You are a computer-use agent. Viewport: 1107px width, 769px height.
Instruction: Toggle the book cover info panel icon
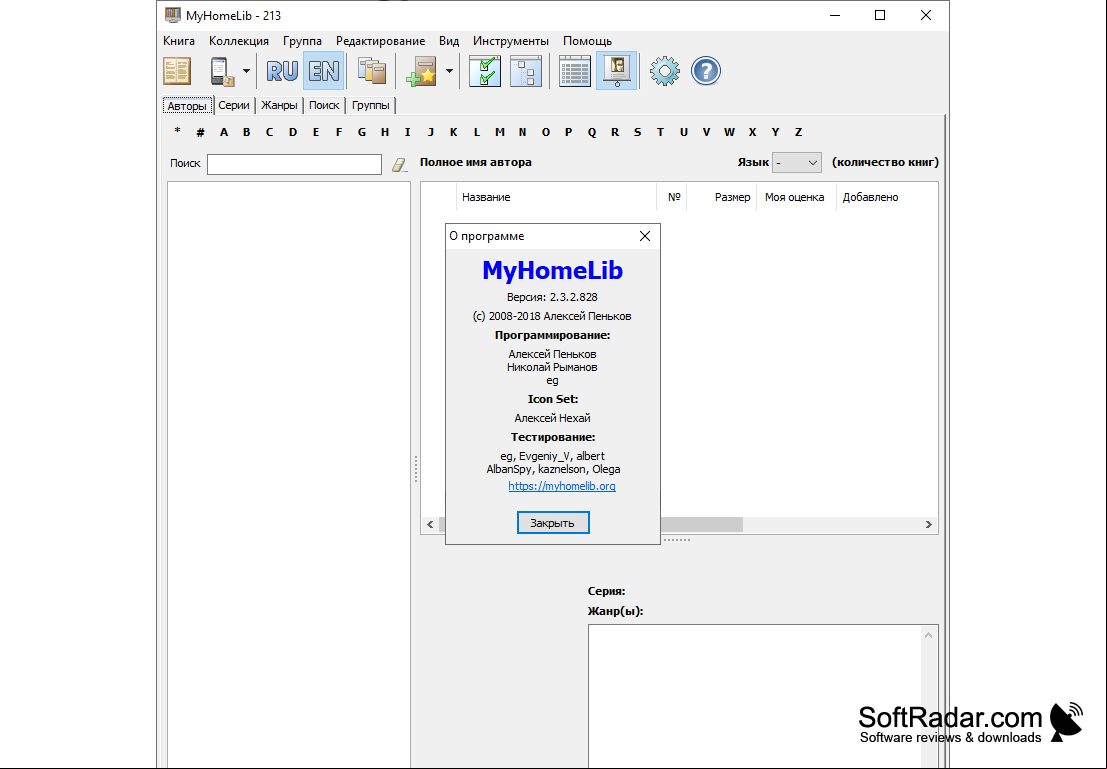click(616, 71)
